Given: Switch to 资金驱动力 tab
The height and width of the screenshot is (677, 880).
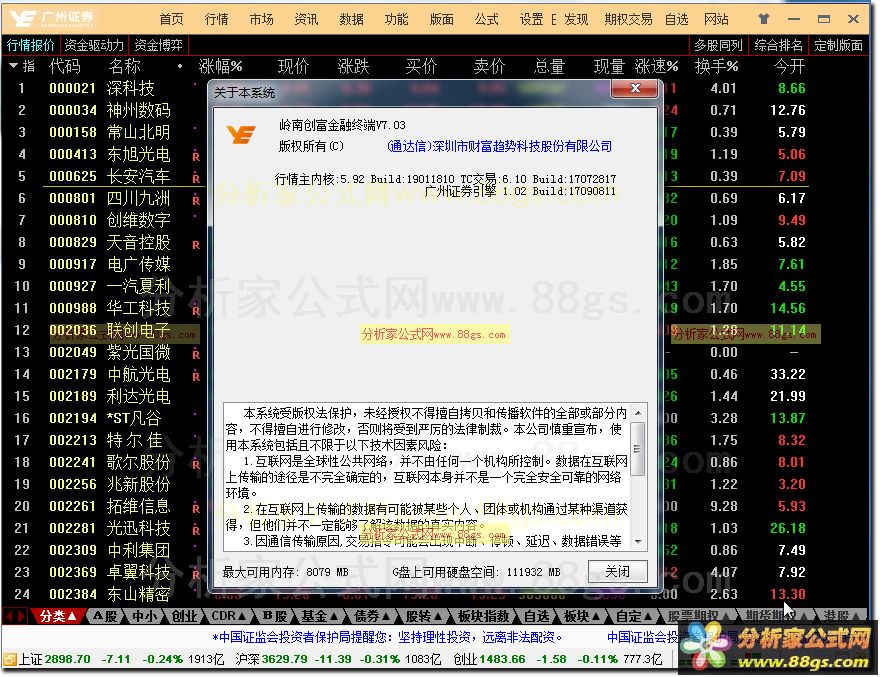Looking at the screenshot, I should [x=94, y=45].
